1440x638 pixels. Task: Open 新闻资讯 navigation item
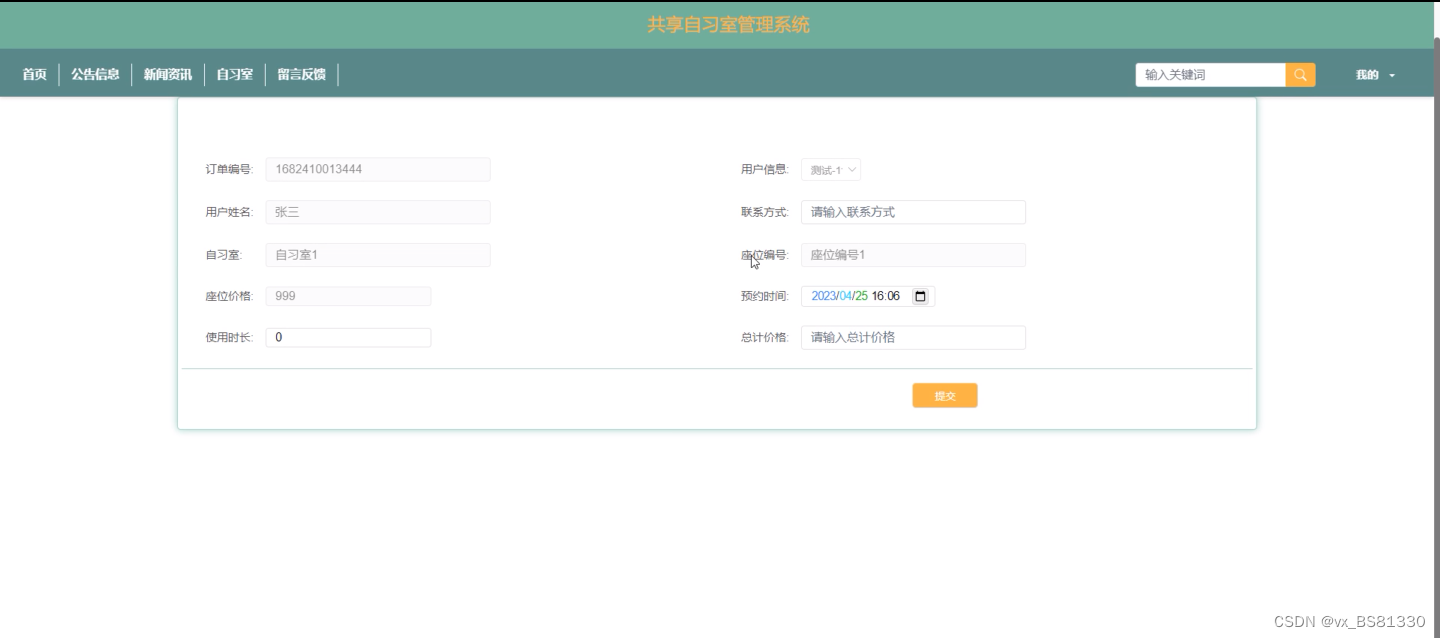click(168, 75)
